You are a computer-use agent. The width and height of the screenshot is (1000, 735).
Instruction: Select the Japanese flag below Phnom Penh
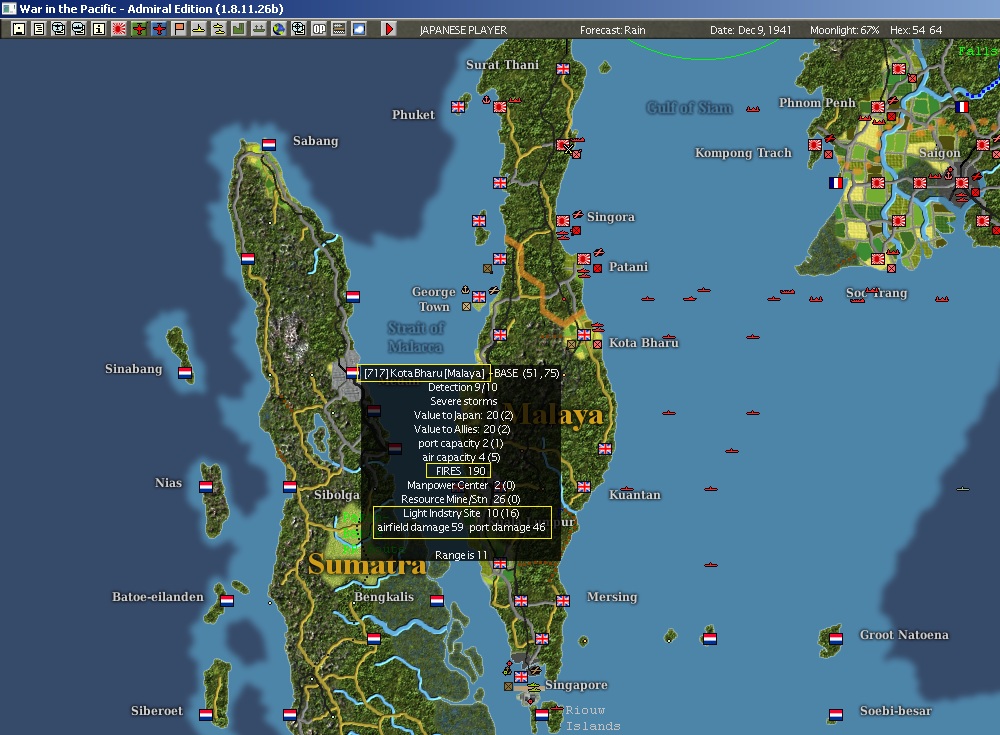coord(878,107)
